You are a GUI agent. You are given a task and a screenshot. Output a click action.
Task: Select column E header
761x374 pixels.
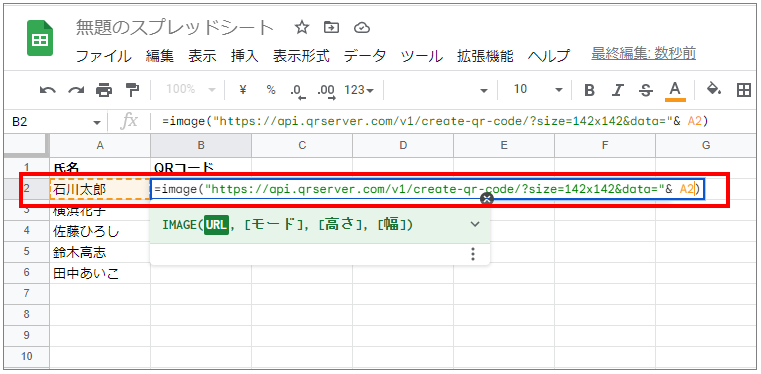[x=504, y=145]
